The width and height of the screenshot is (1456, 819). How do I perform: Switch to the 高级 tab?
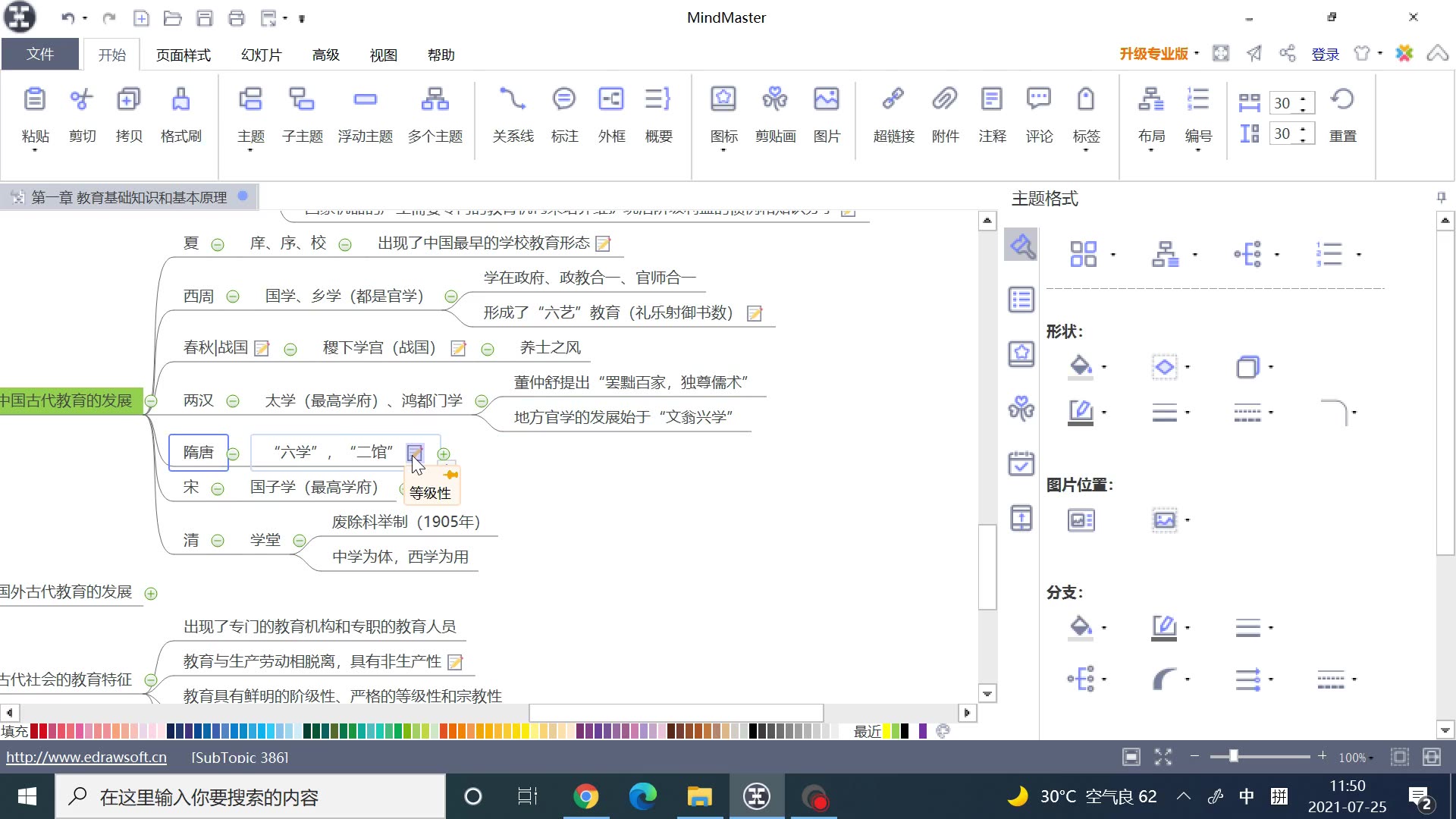click(326, 55)
